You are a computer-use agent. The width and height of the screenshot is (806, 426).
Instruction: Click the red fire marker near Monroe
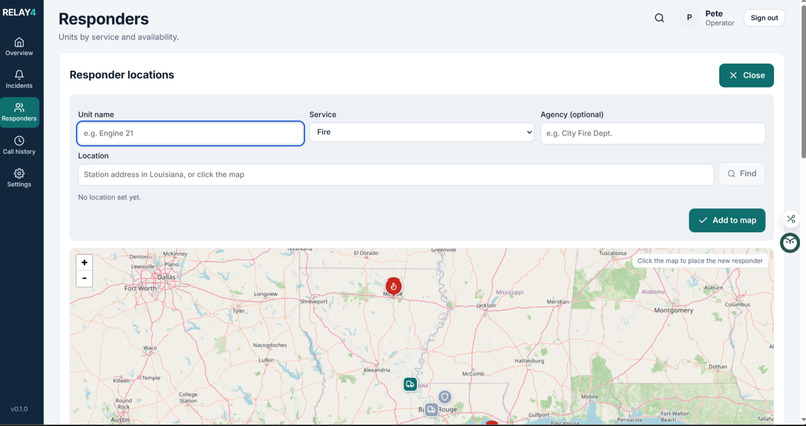[394, 286]
